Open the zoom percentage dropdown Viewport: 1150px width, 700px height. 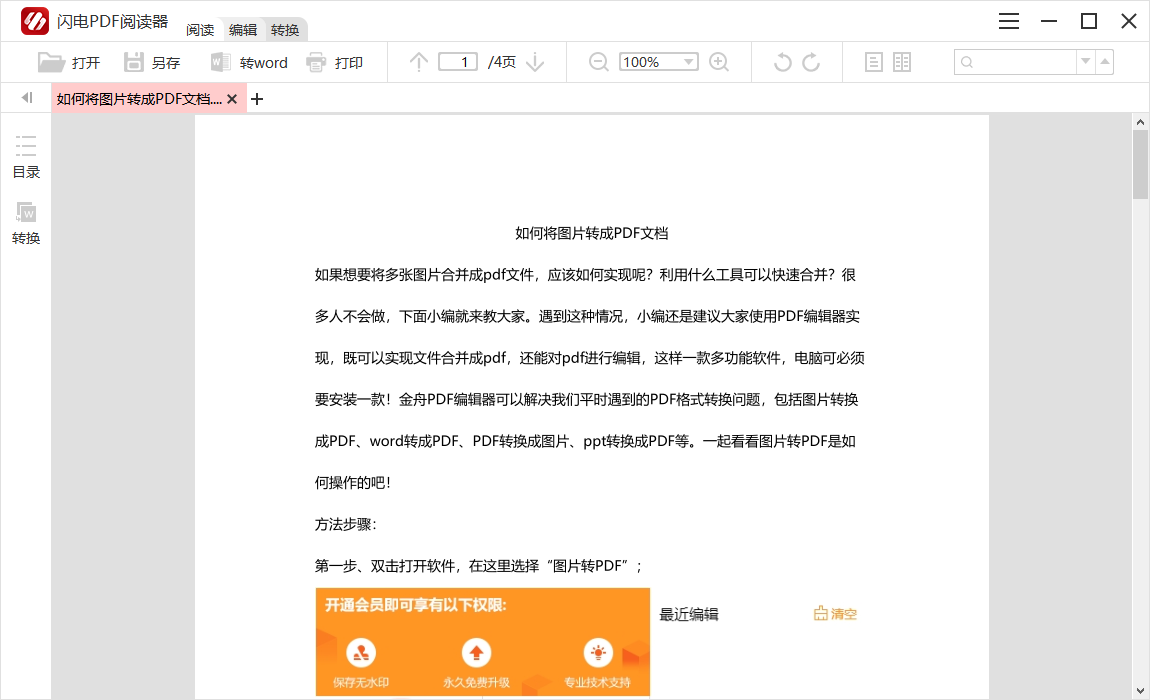[689, 62]
